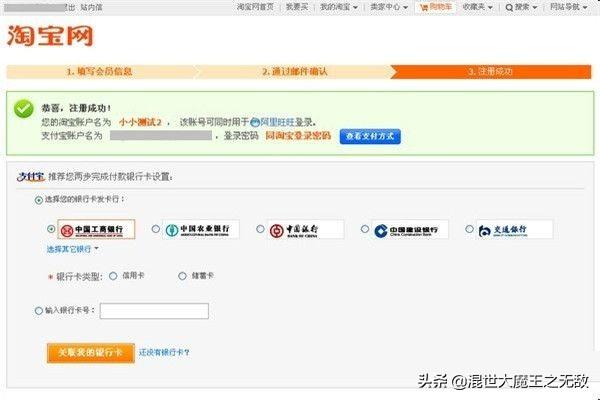Click the 淘宝网 logo
The width and height of the screenshot is (600, 400).
(x=50, y=36)
